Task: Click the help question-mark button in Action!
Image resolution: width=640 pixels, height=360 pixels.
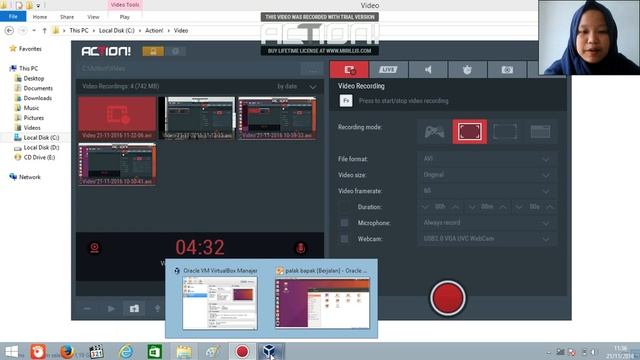Action: click(176, 51)
